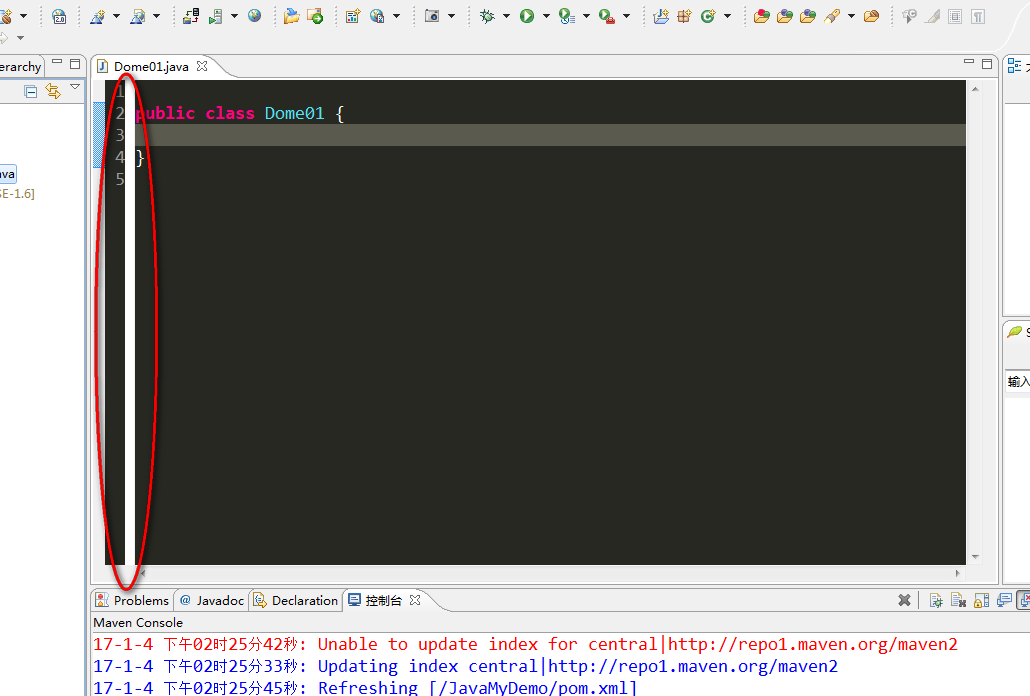Viewport: 1030px width, 696px height.
Task: Click the Debug bug icon
Action: tap(487, 16)
